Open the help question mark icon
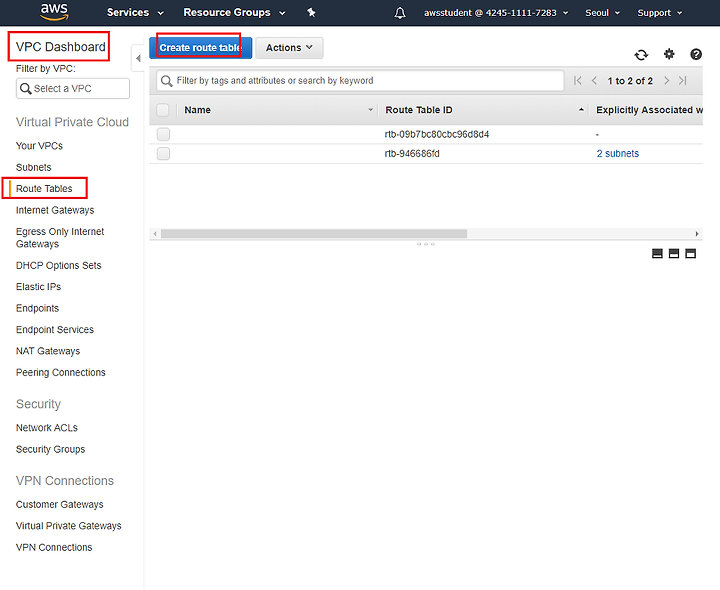 696,54
